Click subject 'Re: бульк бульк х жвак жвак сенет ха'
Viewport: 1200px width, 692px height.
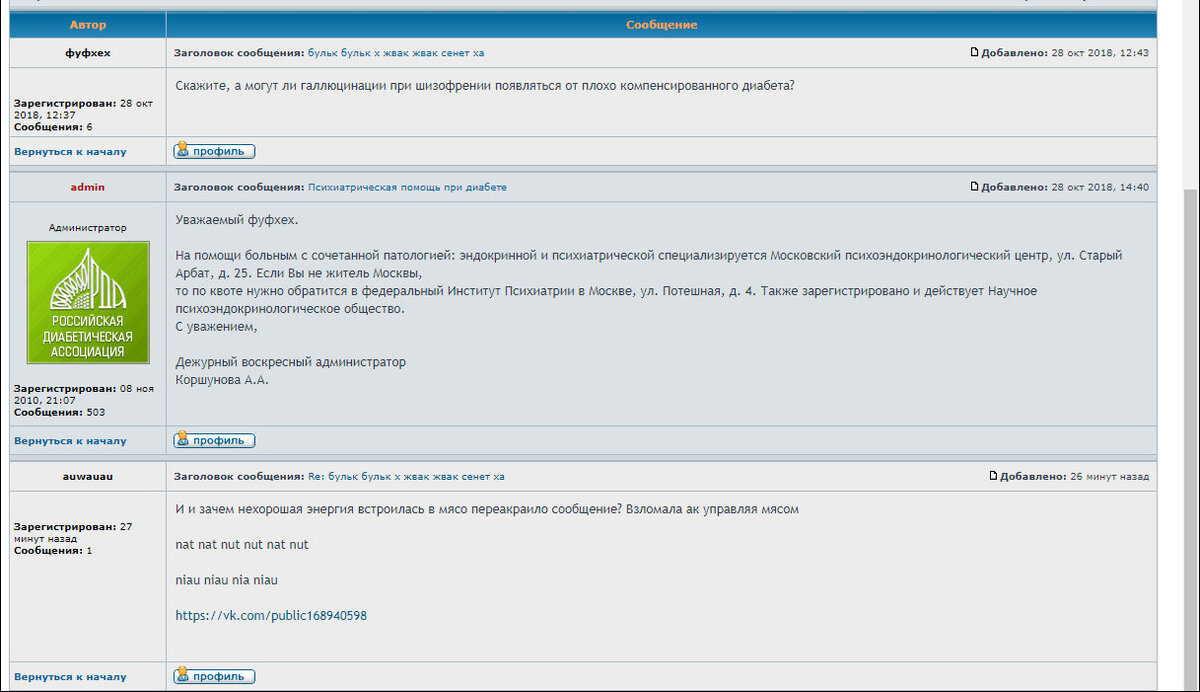pos(406,477)
